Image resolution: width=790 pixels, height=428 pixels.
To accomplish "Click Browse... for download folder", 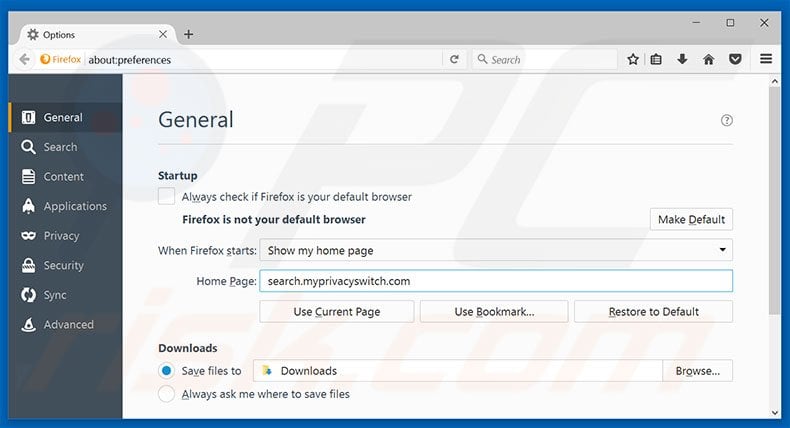I will point(697,371).
